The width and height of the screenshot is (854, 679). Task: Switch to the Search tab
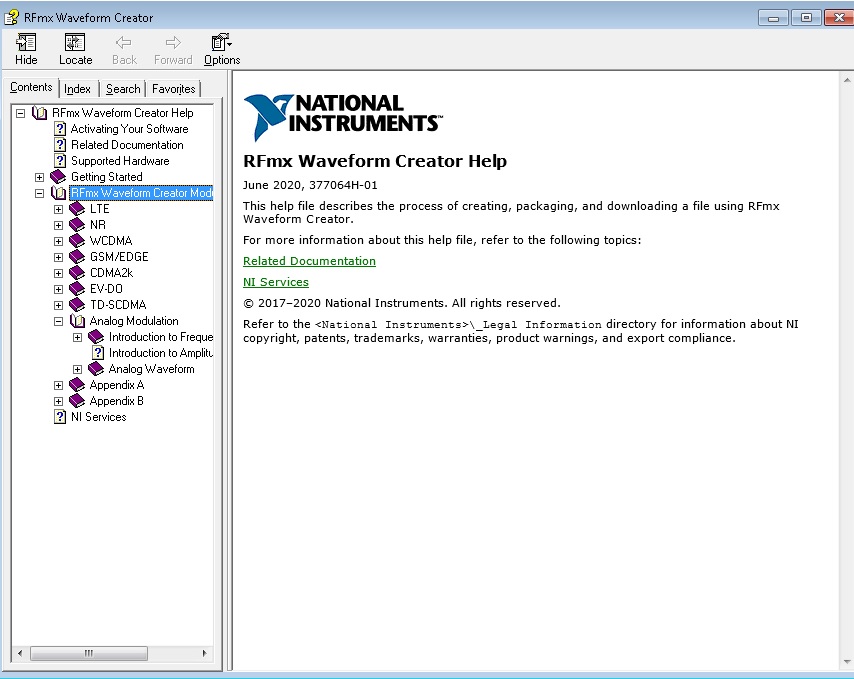tap(123, 89)
